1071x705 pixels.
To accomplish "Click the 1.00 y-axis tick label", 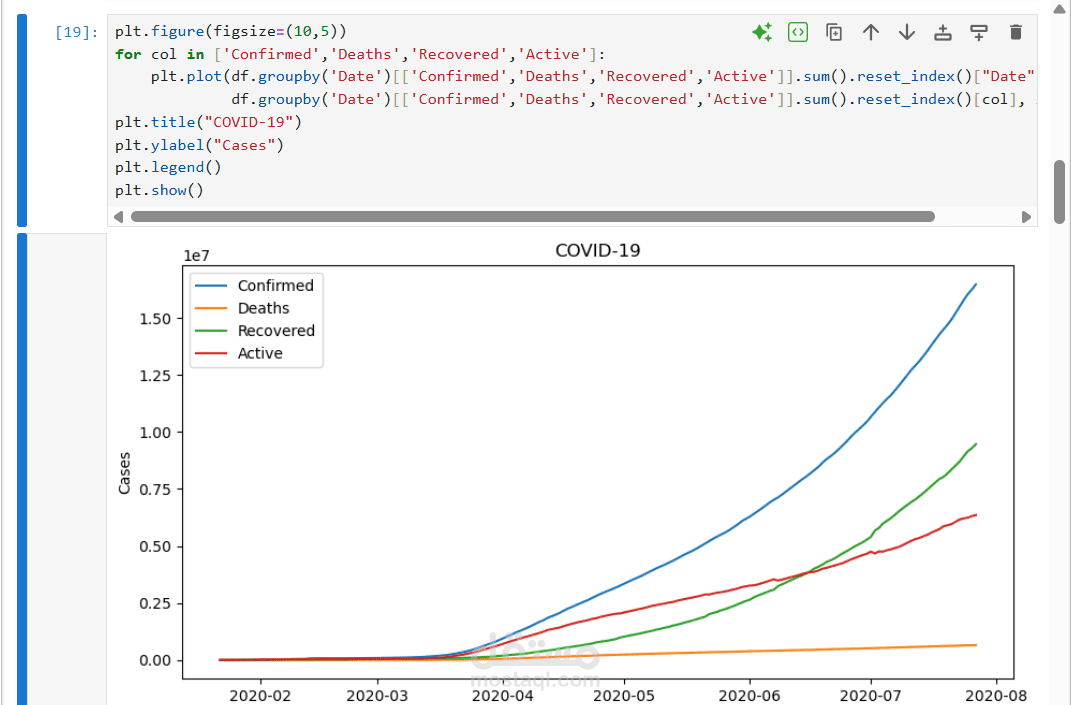I will pyautogui.click(x=155, y=432).
